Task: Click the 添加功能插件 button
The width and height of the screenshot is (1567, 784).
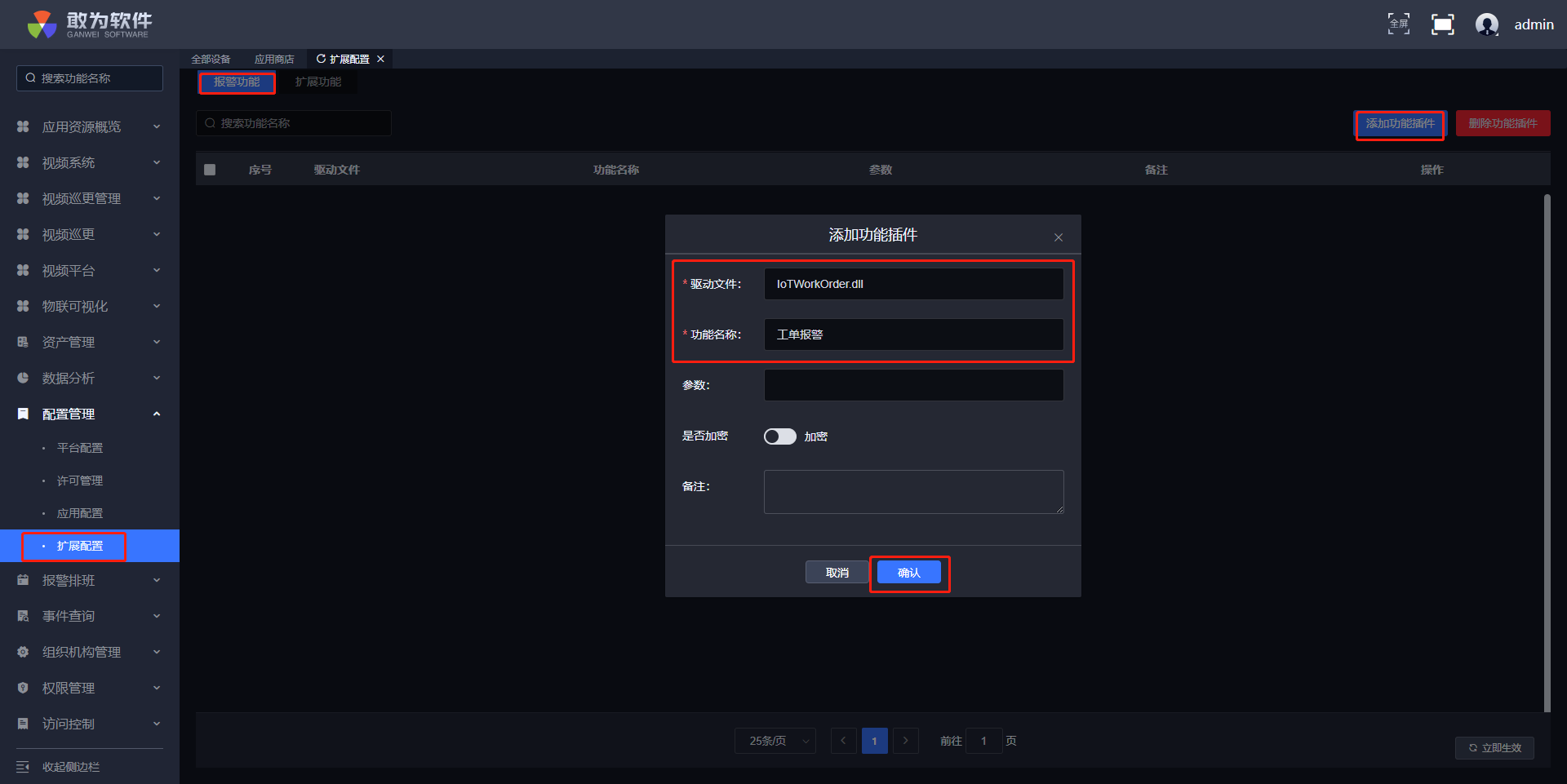Action: point(1401,123)
